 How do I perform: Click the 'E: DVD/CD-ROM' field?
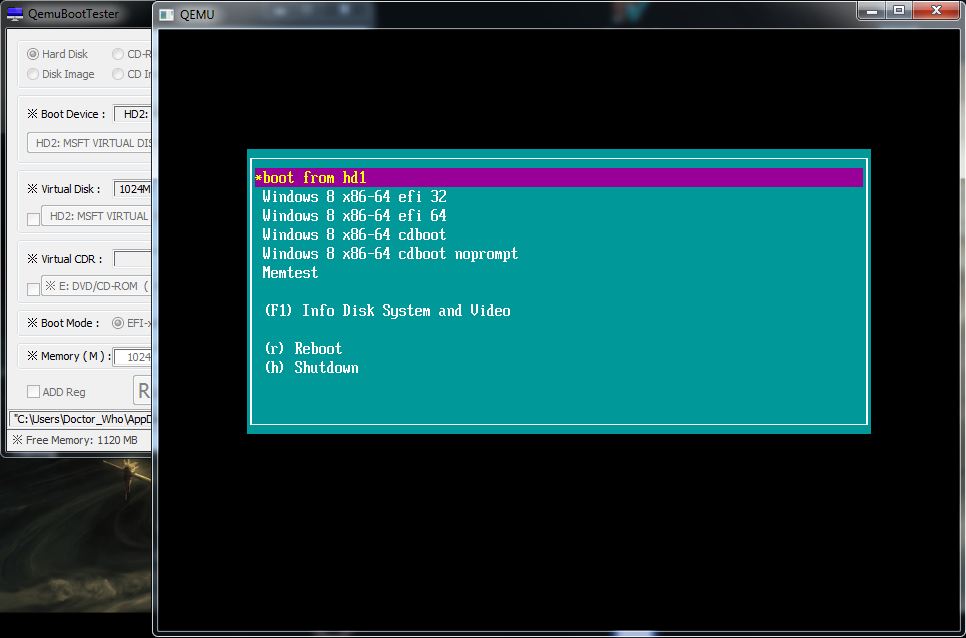point(97,286)
